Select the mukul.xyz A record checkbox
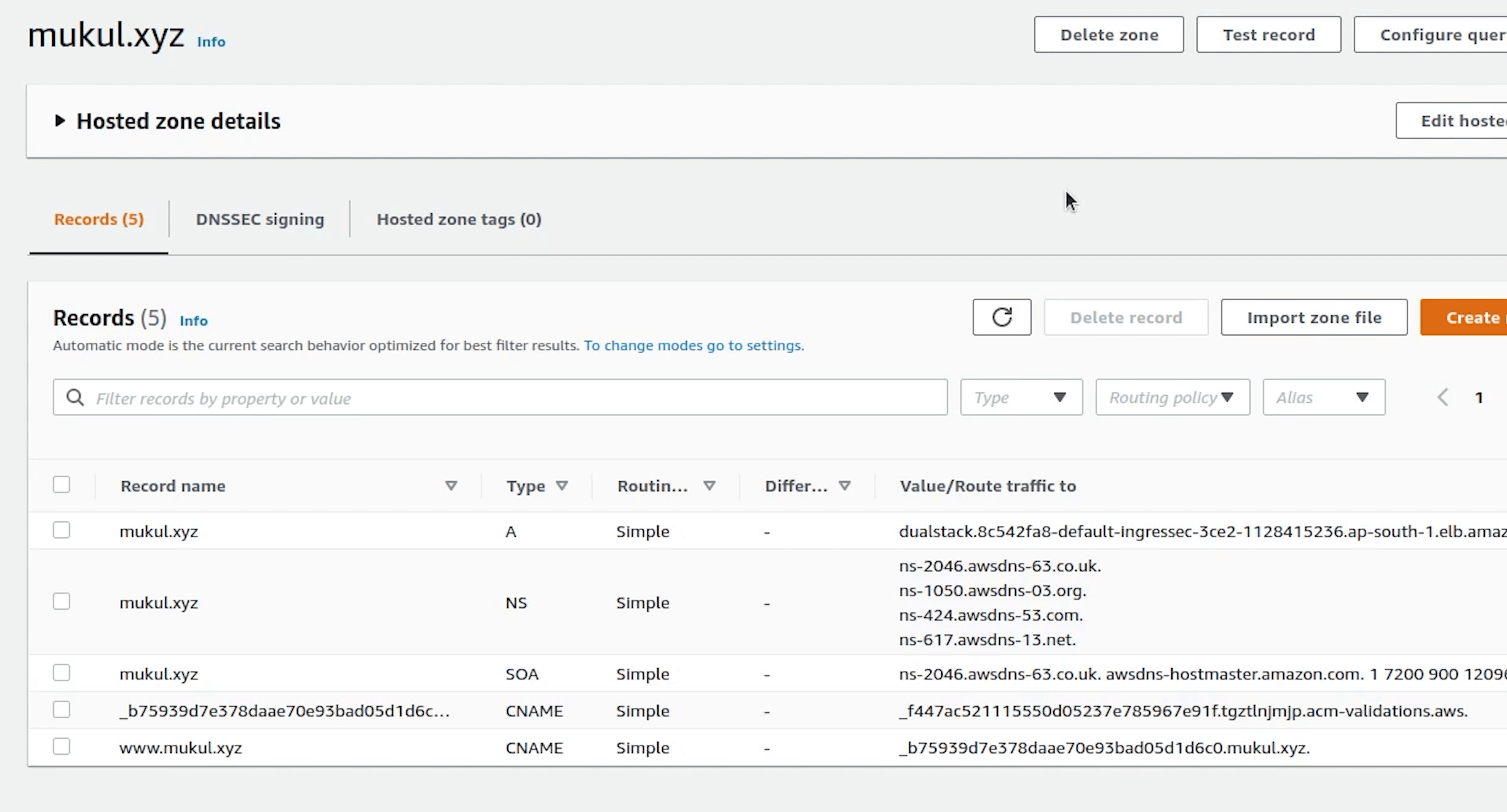Viewport: 1507px width, 812px height. pos(61,530)
